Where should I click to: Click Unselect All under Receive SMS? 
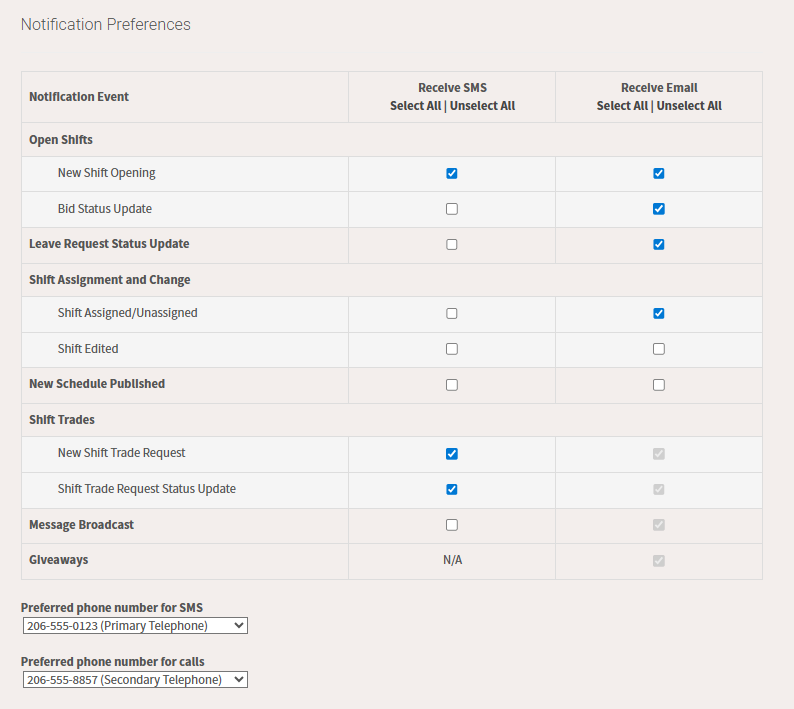tap(482, 106)
